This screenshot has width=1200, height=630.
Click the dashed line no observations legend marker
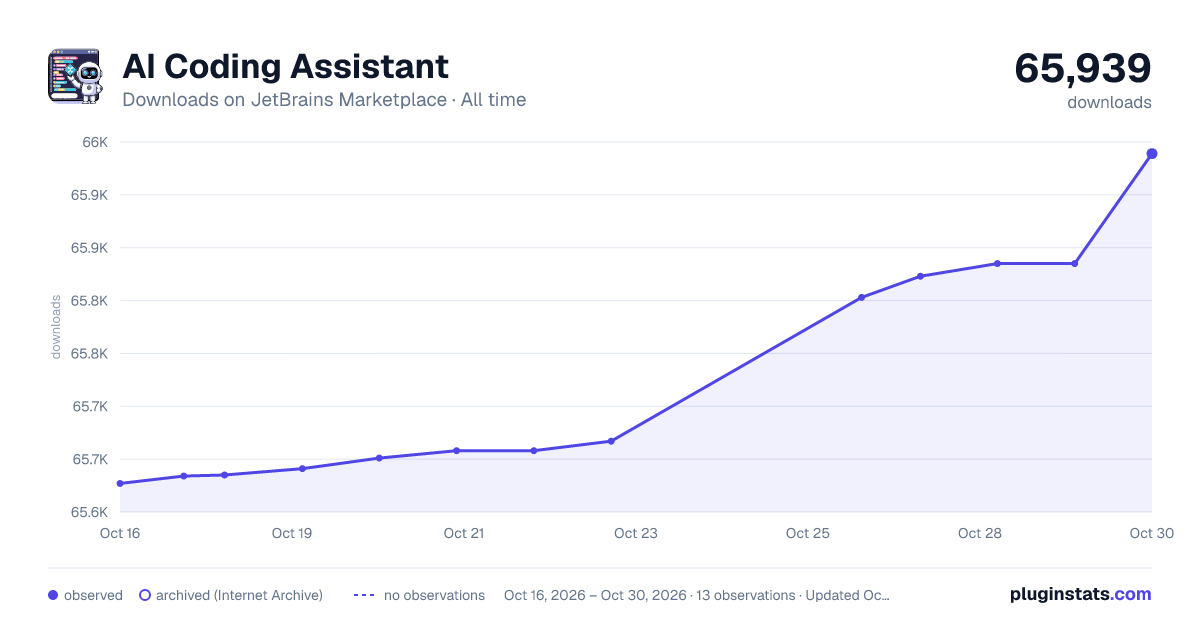364,595
